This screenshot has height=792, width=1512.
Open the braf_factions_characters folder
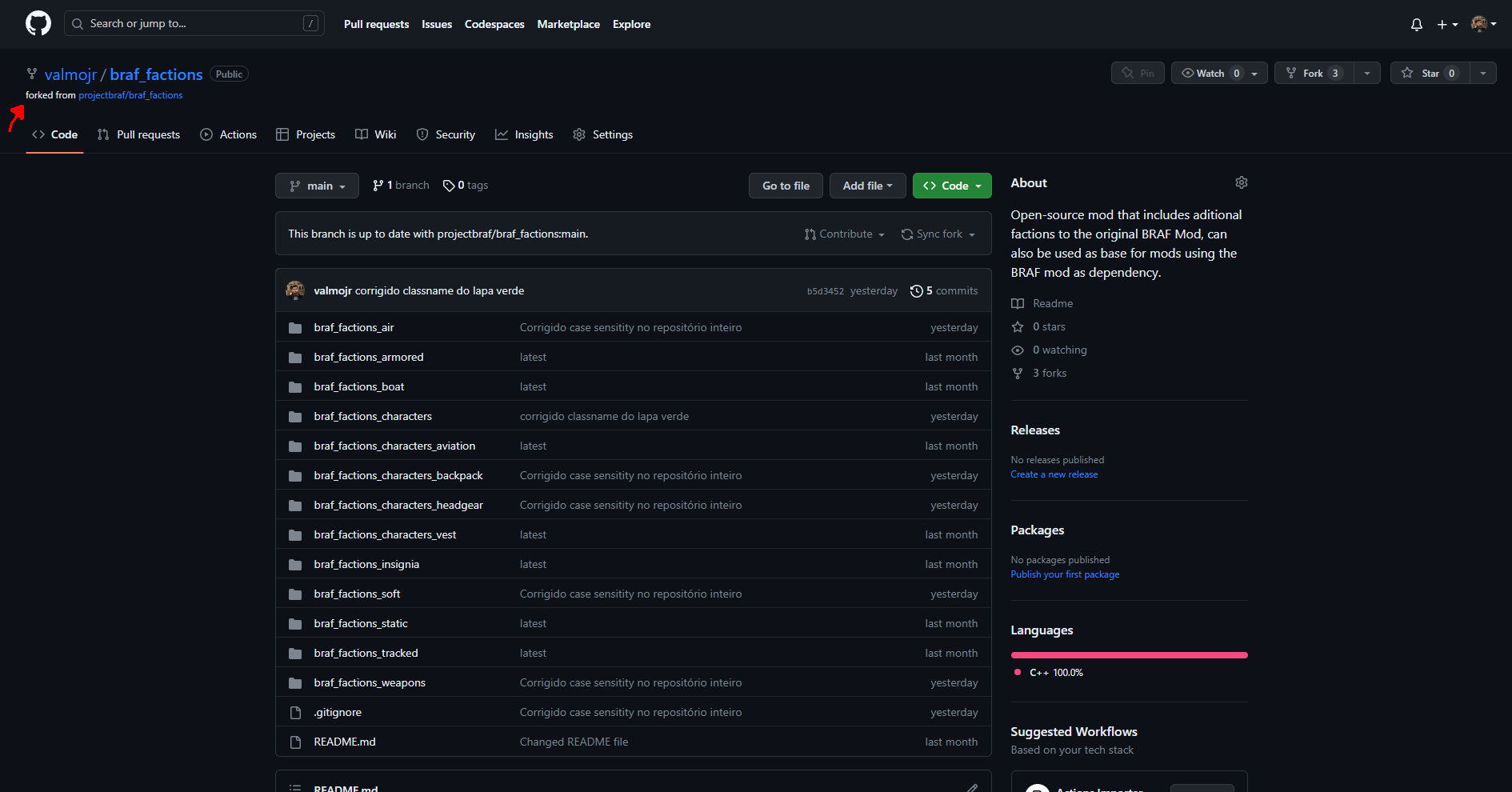373,417
